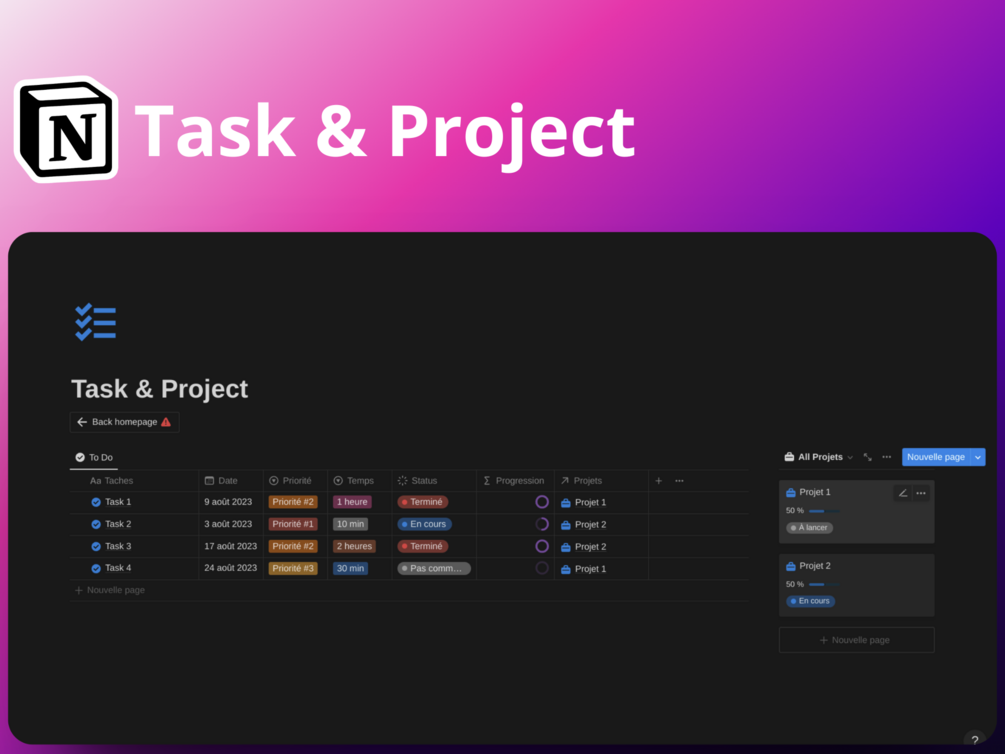Click the help question mark icon

pyautogui.click(x=974, y=740)
